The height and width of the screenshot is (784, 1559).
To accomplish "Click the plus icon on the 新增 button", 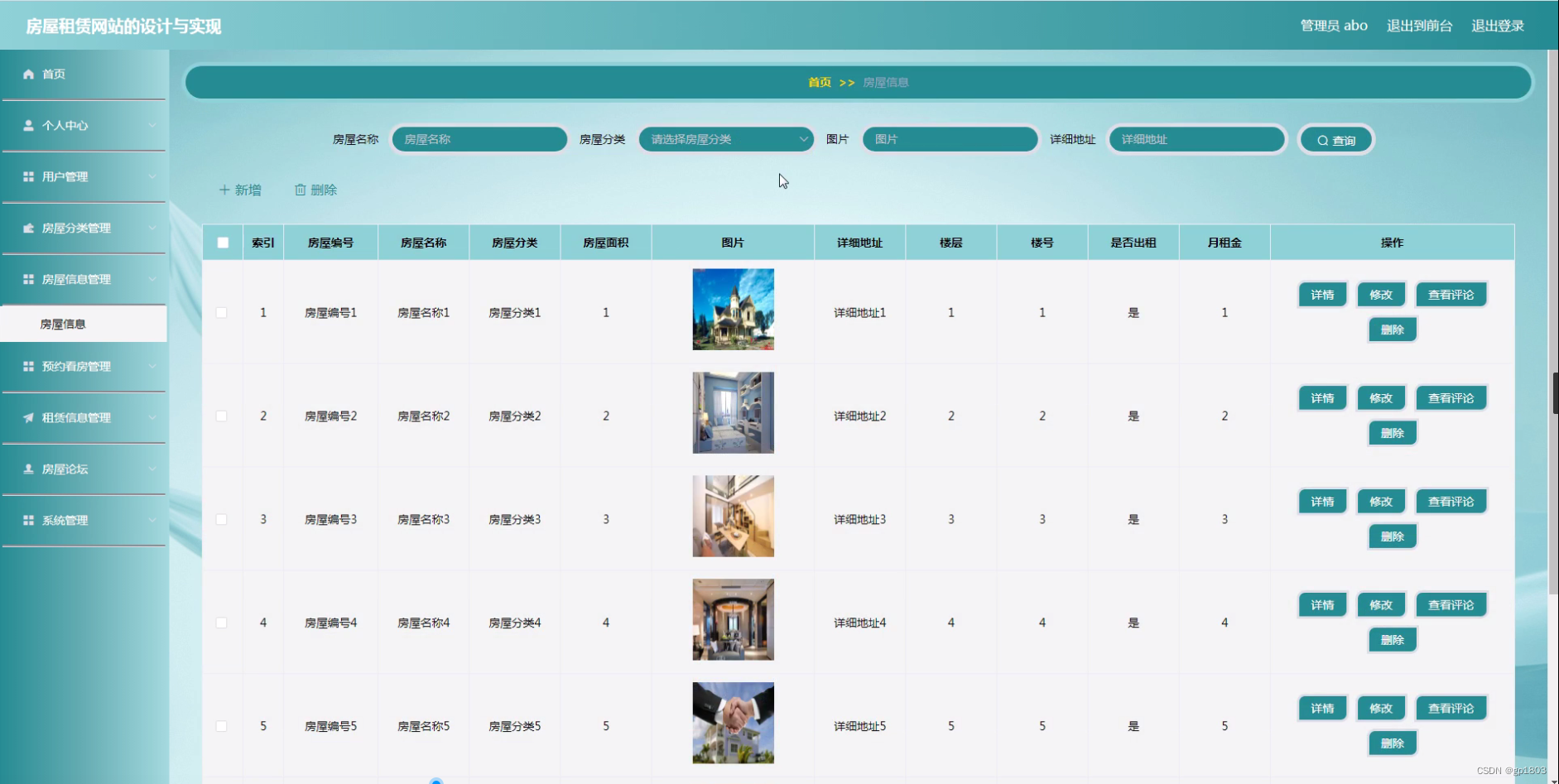I will tap(225, 189).
